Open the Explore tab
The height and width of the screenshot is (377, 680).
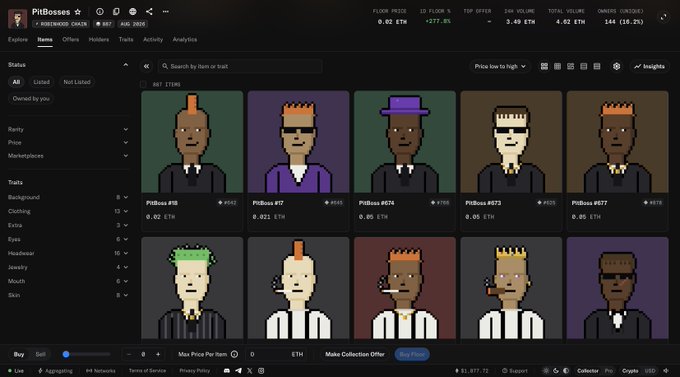[18, 39]
